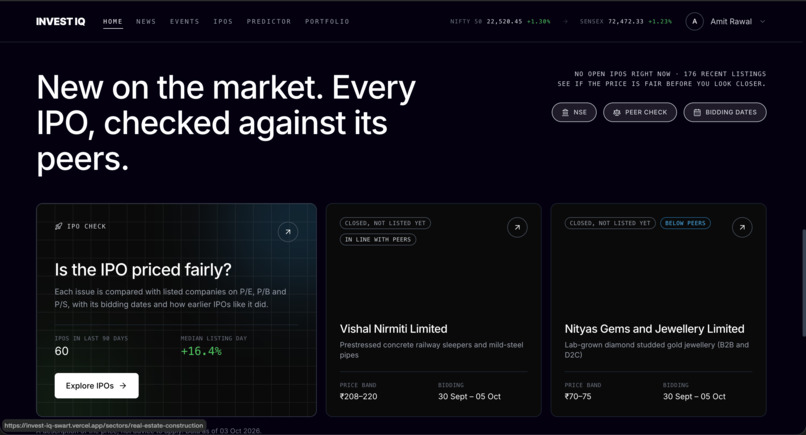Open Vishal Nirmiti card arrow icon

517,227
